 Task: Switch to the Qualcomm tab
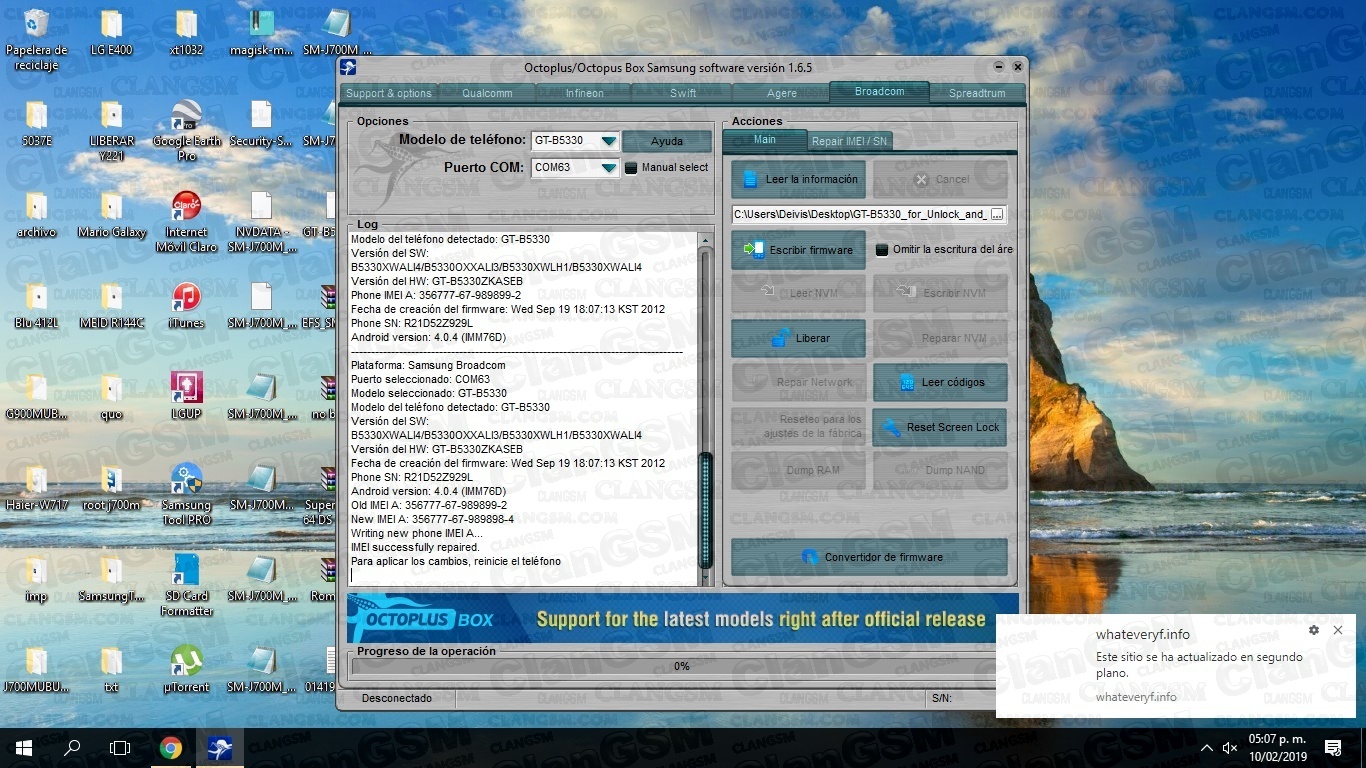[x=487, y=93]
